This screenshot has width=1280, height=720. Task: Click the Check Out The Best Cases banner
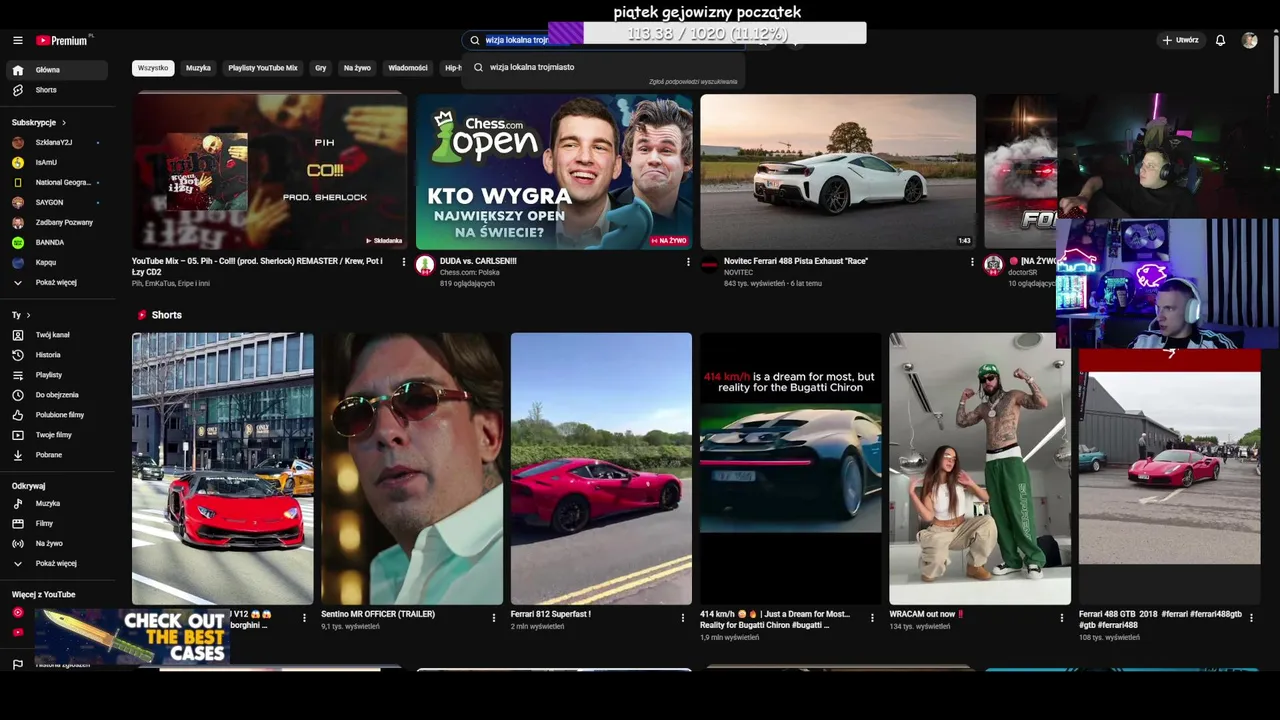pos(132,635)
